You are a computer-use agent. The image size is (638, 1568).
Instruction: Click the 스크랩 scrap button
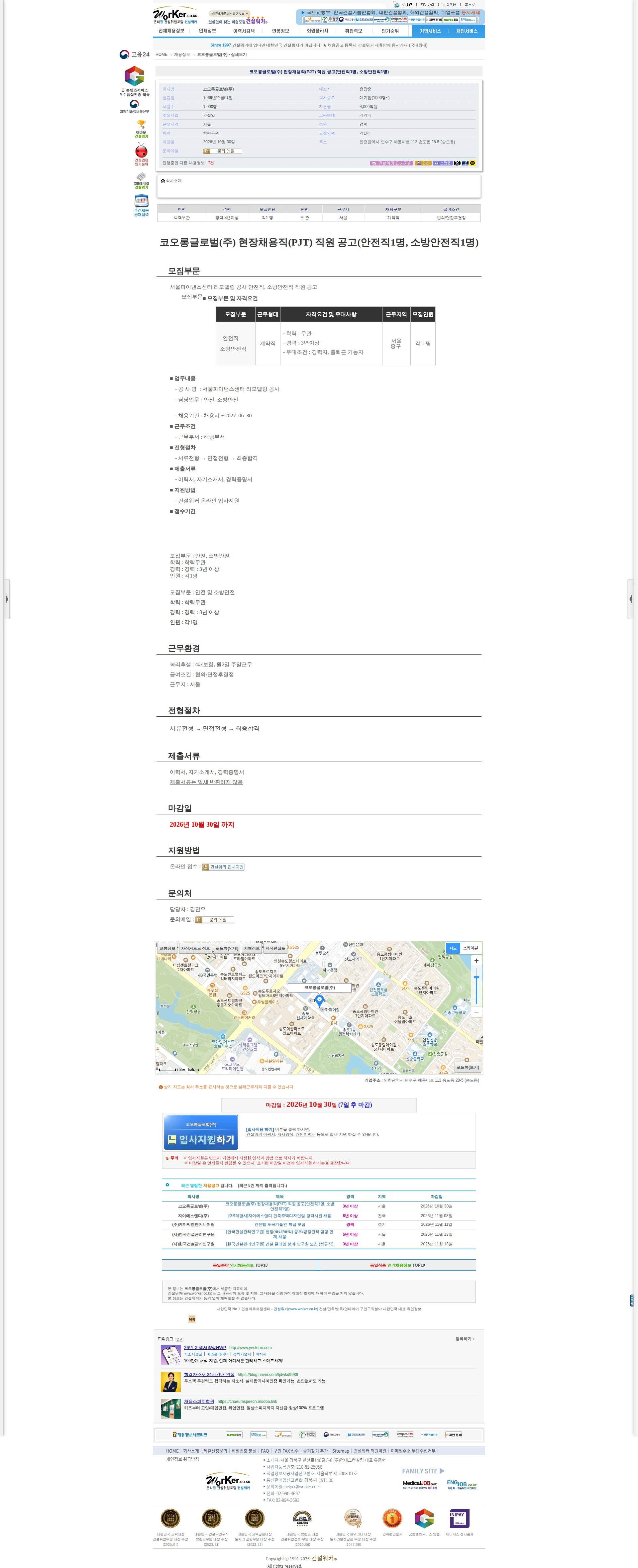(x=443, y=163)
